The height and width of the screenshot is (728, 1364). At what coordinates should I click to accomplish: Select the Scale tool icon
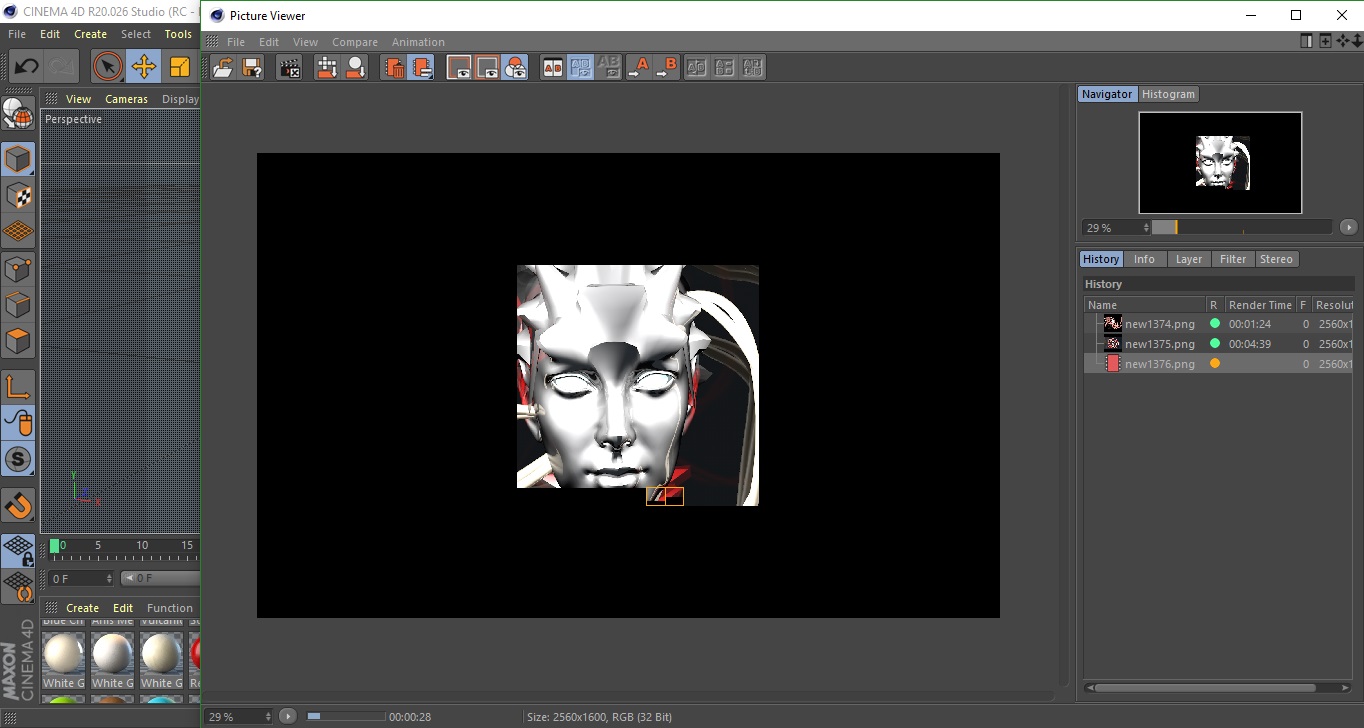[180, 67]
